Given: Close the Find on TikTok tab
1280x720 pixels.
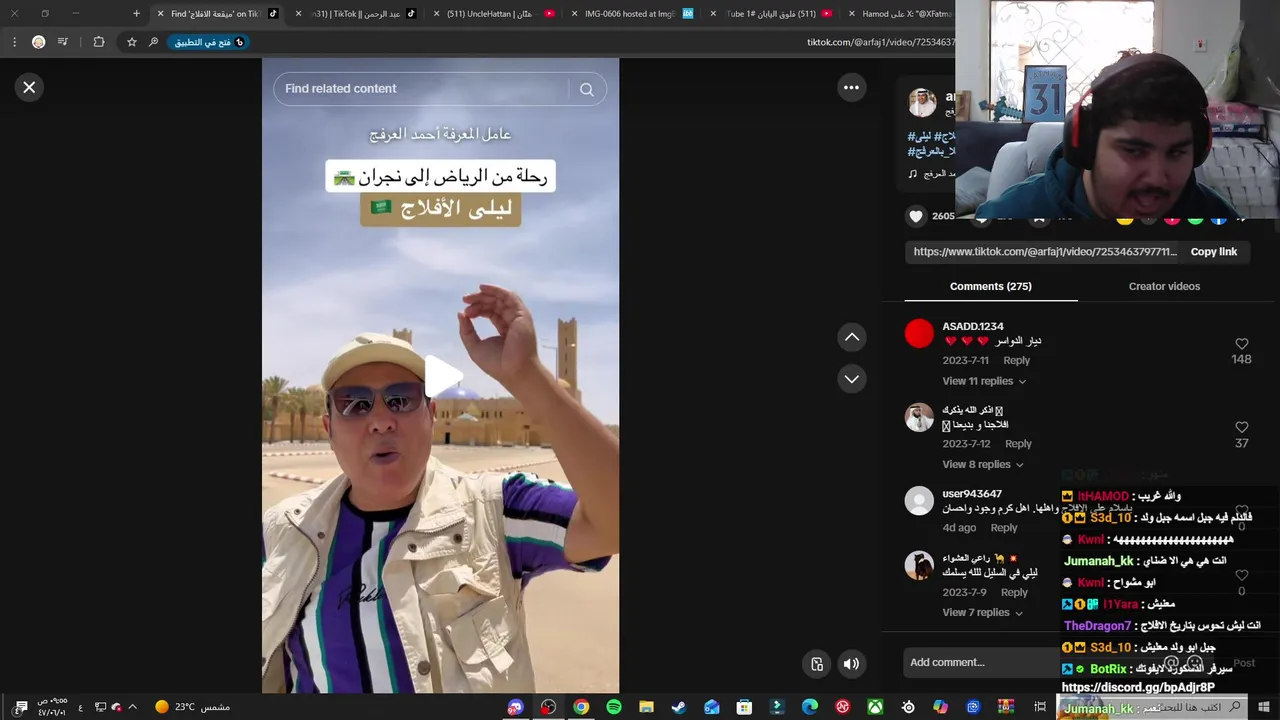Looking at the screenshot, I should click(160, 14).
